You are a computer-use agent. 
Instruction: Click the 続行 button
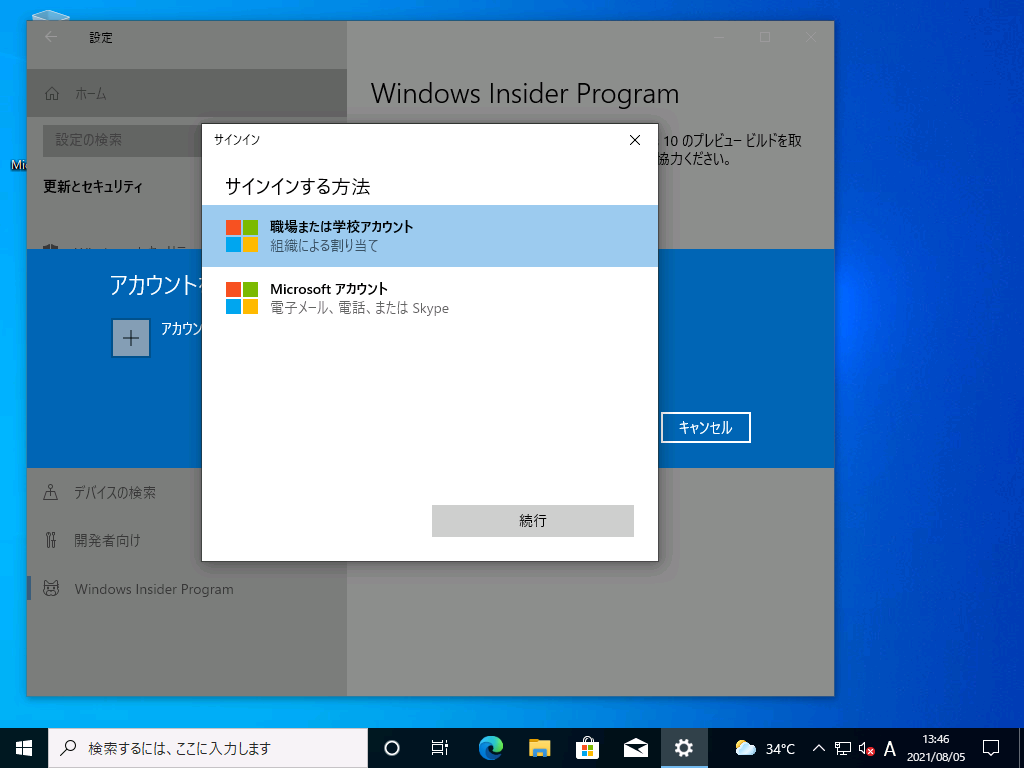(x=532, y=520)
